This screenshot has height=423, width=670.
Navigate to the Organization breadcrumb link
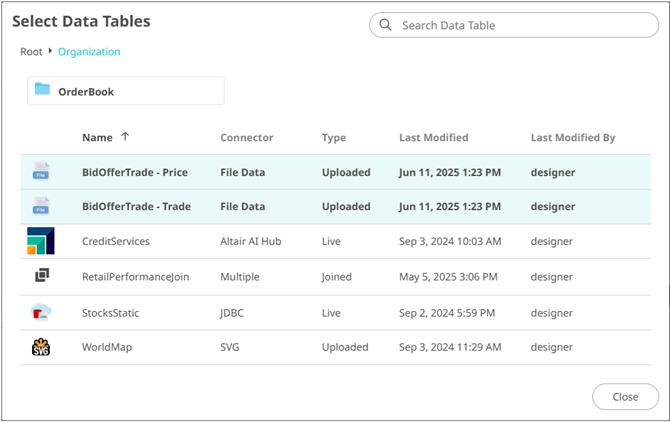(x=89, y=52)
